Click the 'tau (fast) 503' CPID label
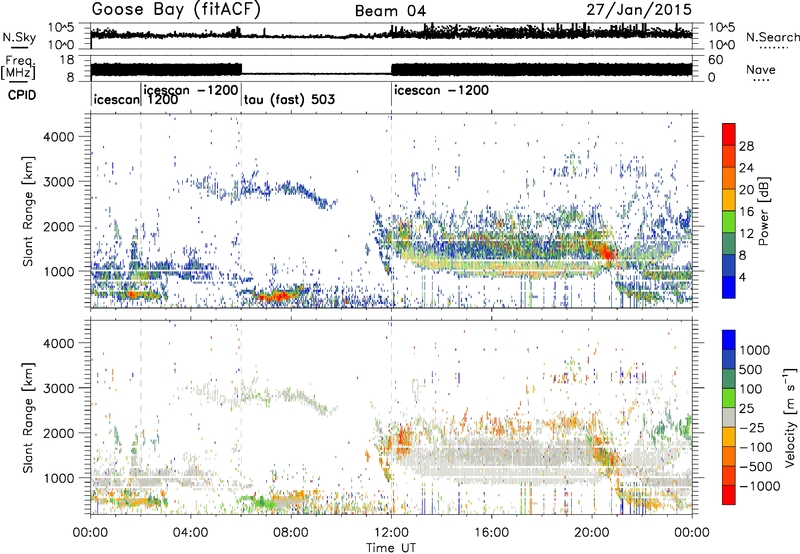 (289, 99)
